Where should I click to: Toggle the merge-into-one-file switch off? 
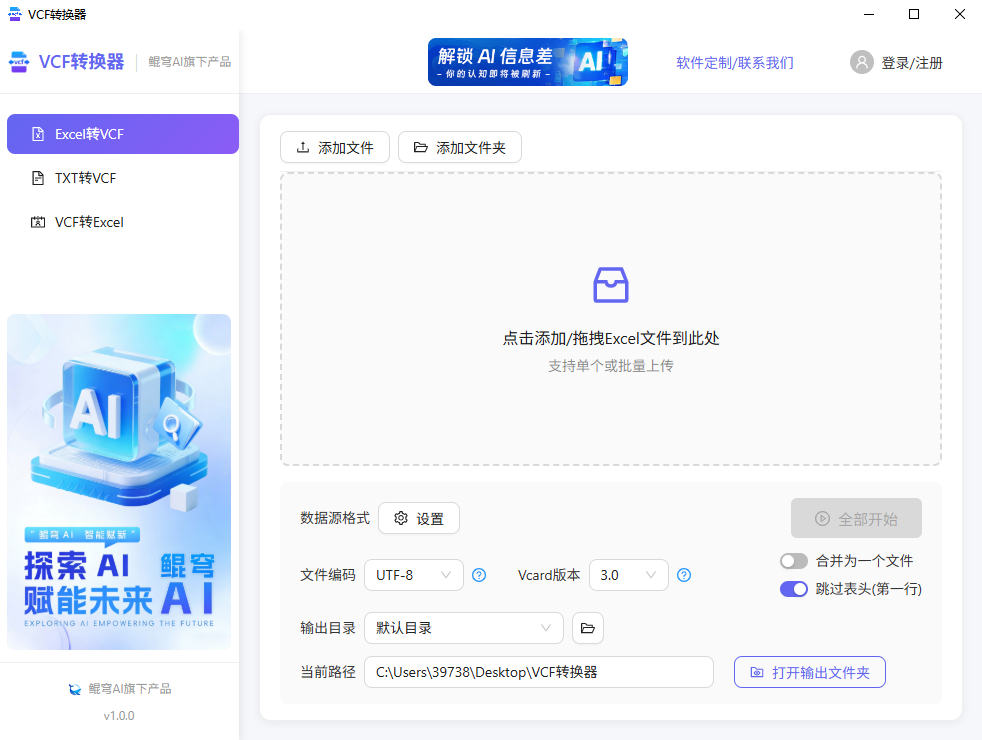click(794, 561)
